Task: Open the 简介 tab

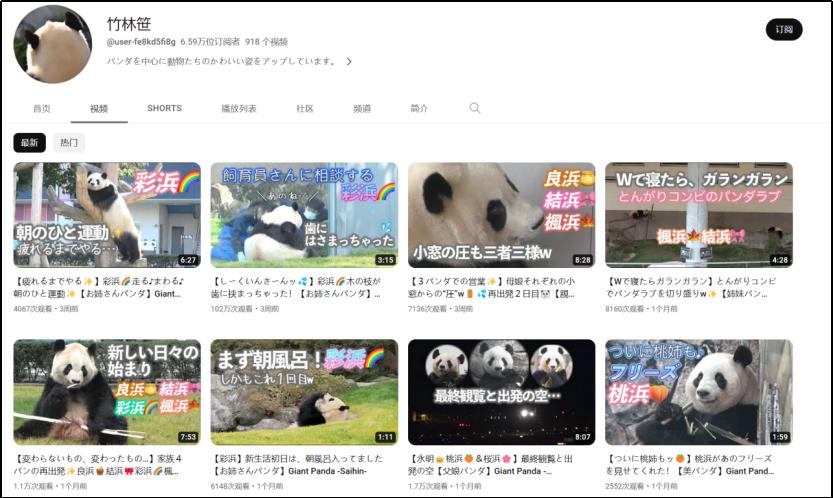Action: coord(419,108)
